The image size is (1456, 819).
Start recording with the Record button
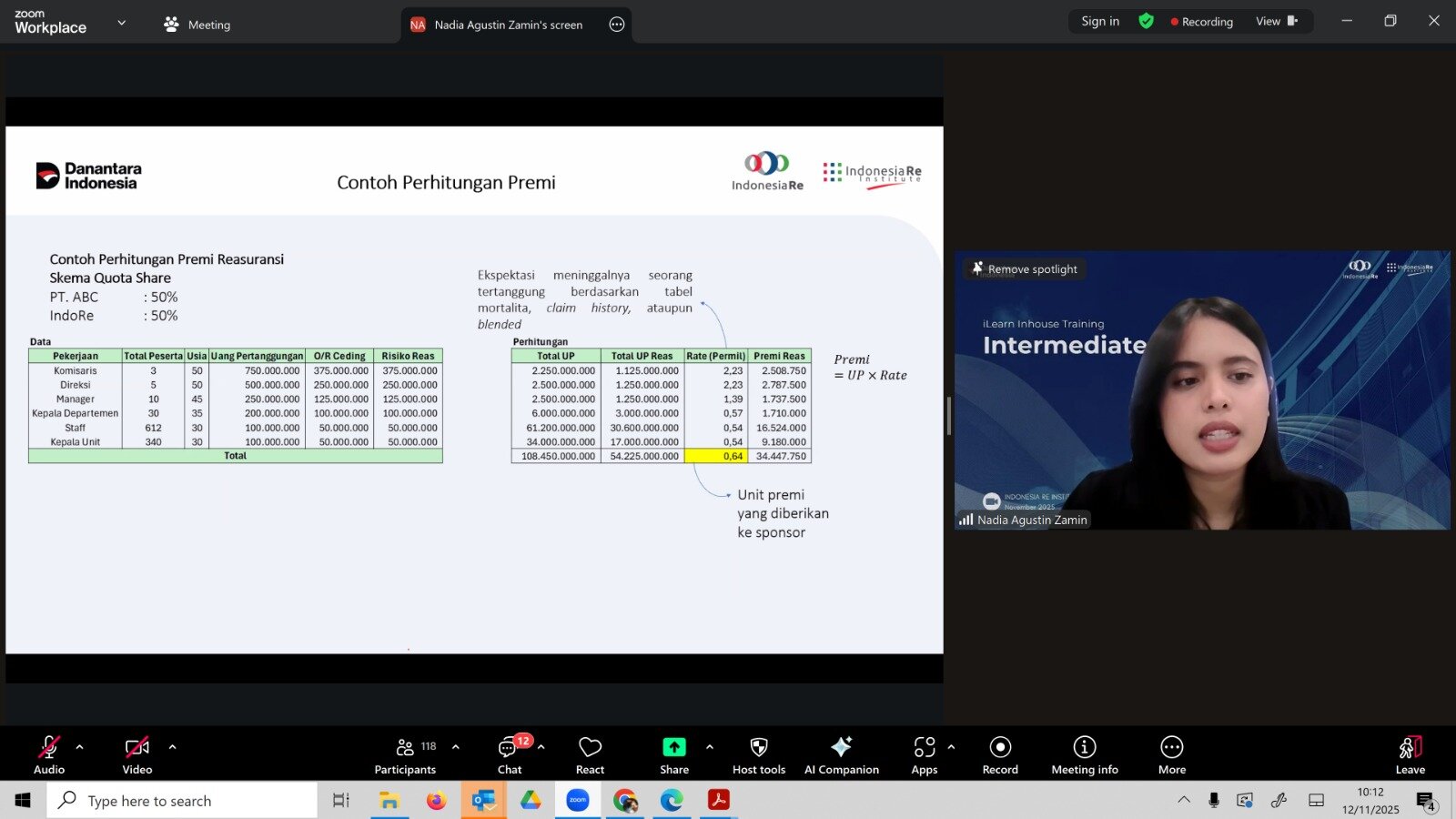(1000, 754)
